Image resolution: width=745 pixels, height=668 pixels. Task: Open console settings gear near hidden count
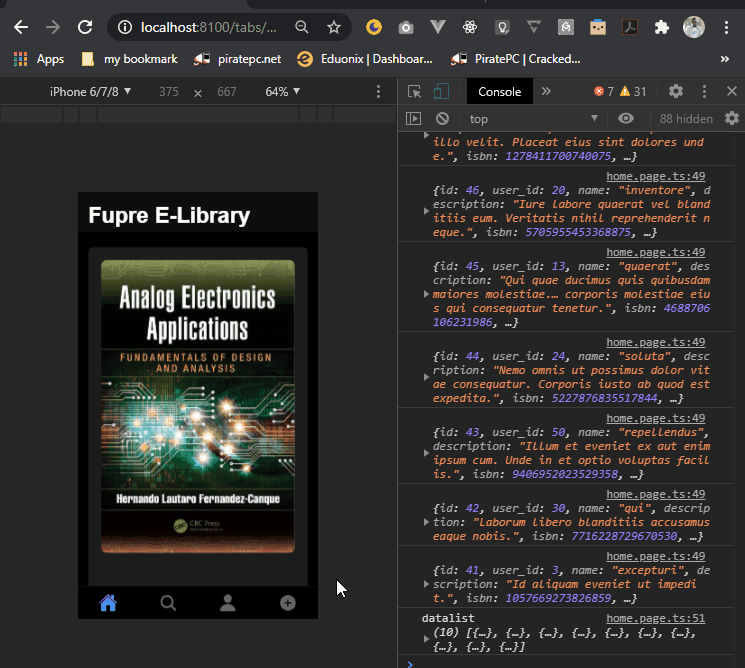(x=731, y=119)
